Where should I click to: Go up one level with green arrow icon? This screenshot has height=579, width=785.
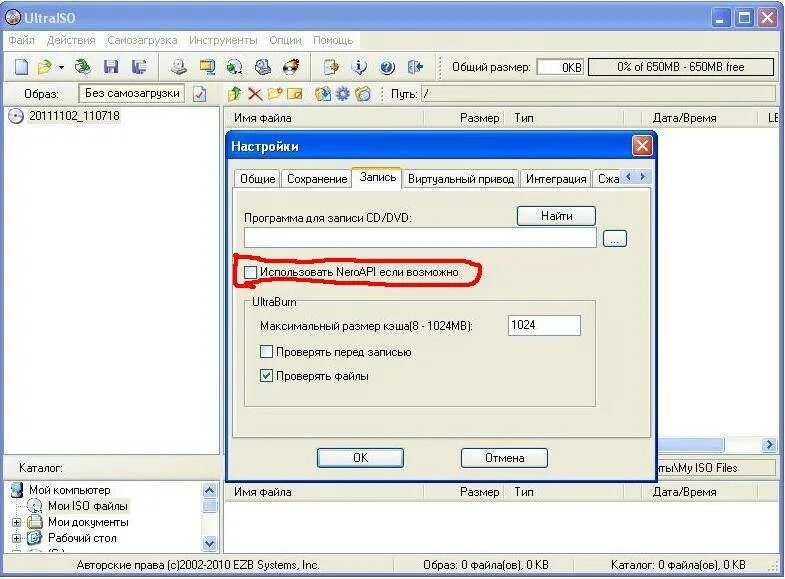234,94
